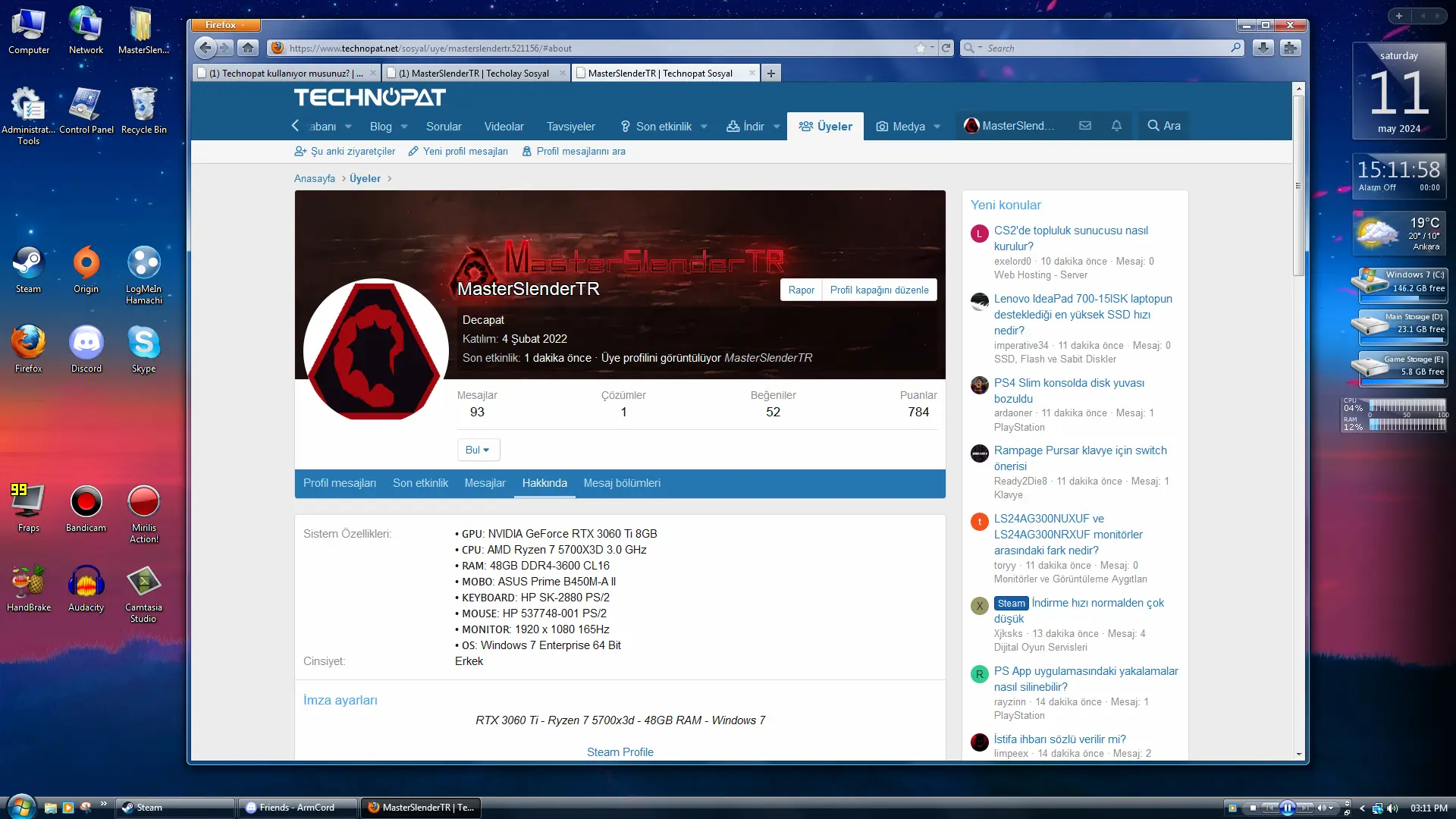Screen dimensions: 1456x819
Task: Open the HandBrake desktop icon
Action: pos(29,588)
